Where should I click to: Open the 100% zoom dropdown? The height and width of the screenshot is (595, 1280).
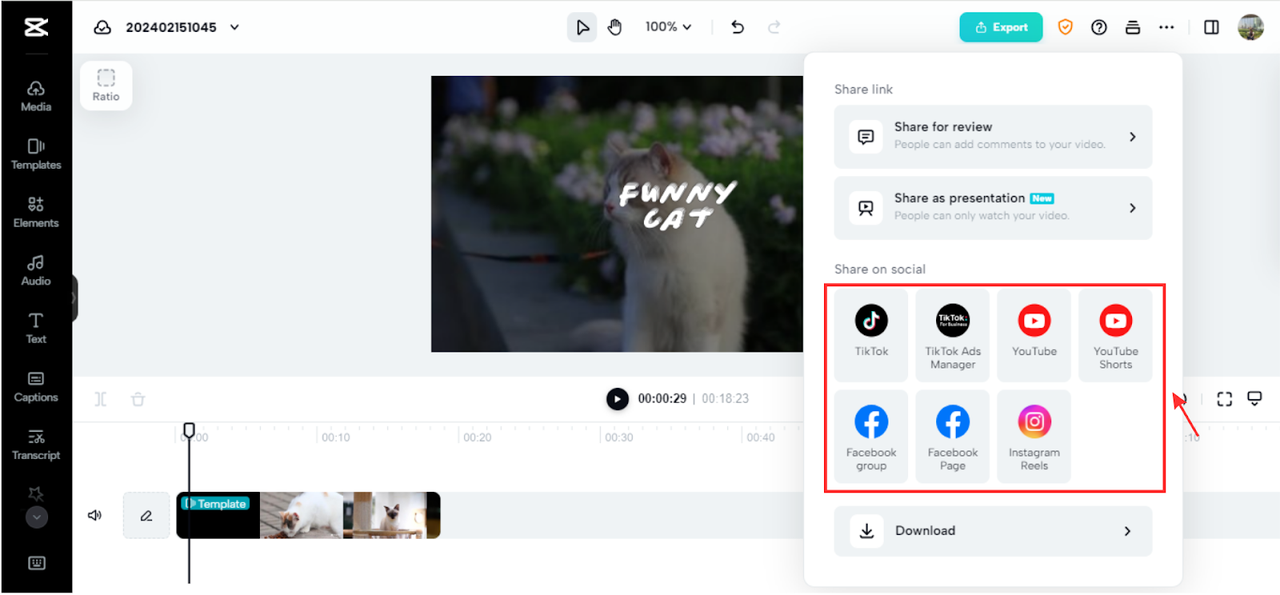669,27
